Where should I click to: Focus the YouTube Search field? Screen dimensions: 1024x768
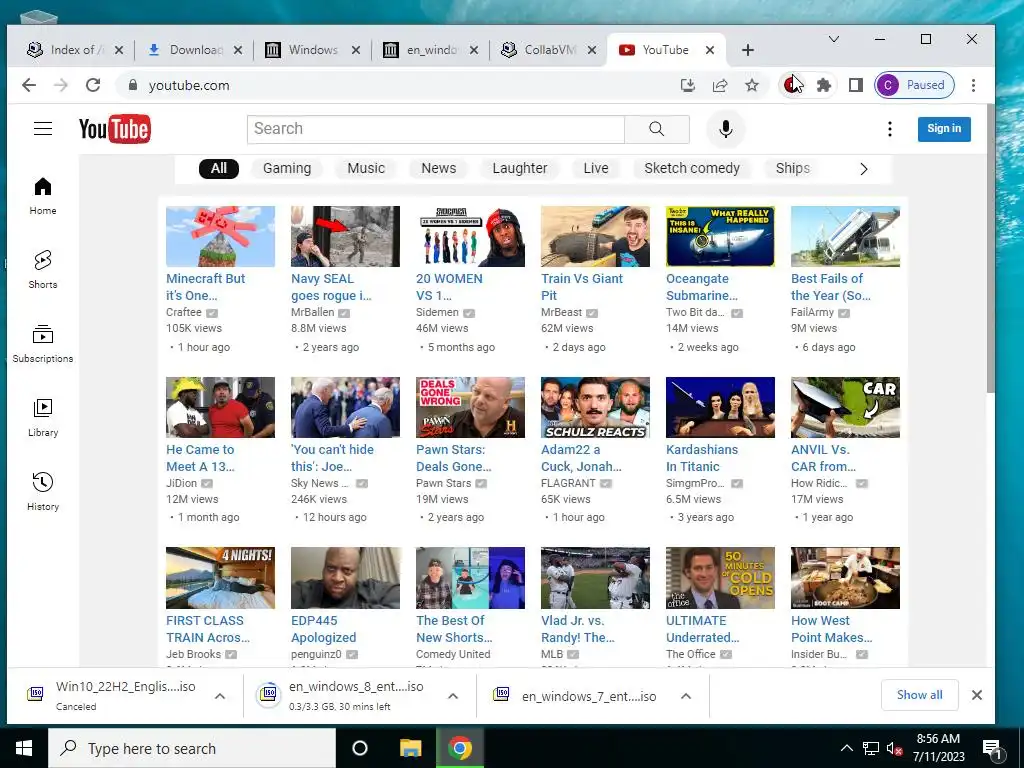tap(436, 129)
